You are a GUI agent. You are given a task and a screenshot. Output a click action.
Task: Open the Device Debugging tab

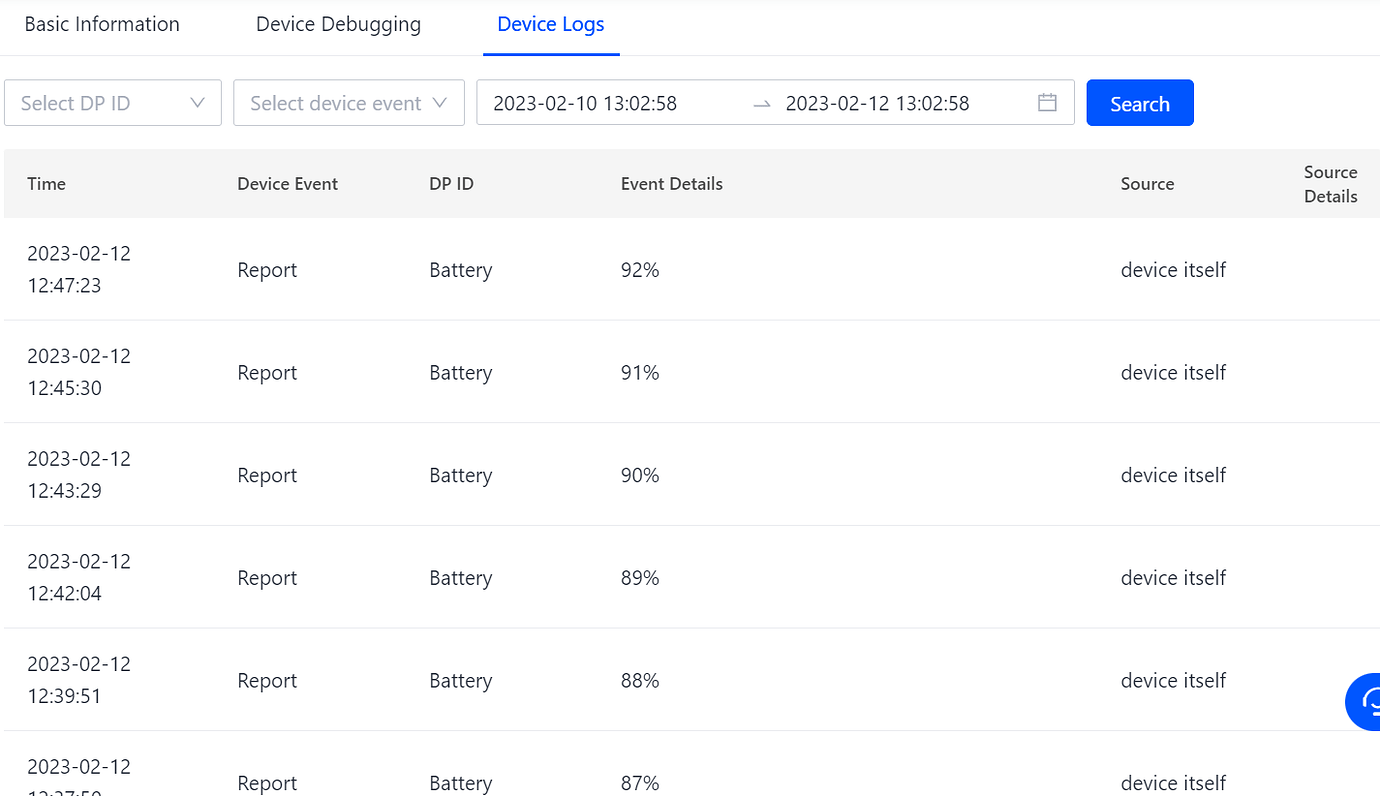tap(338, 24)
